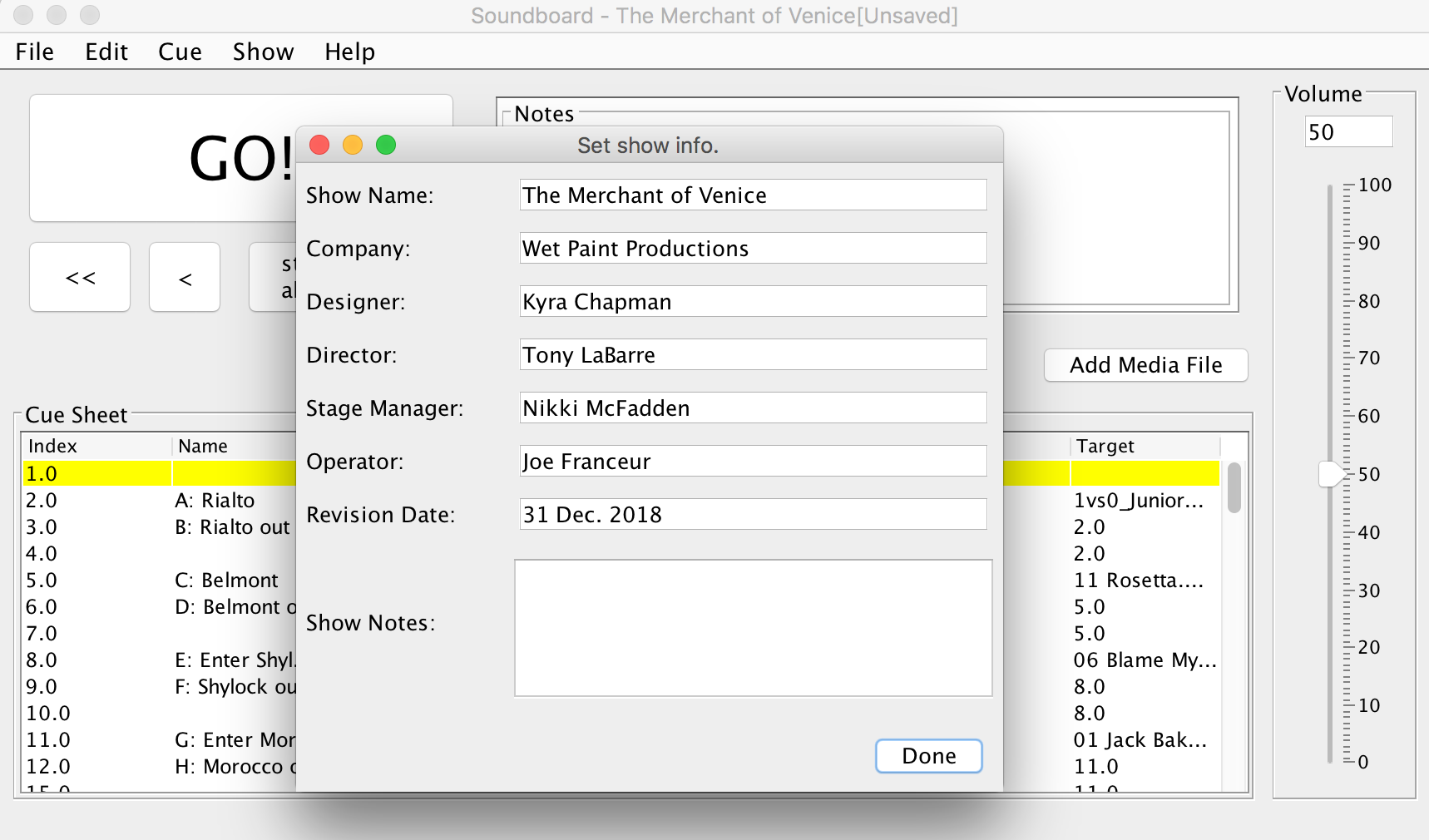Click Done in the show info dialog
Screen dimensions: 1429x840
pos(928,756)
